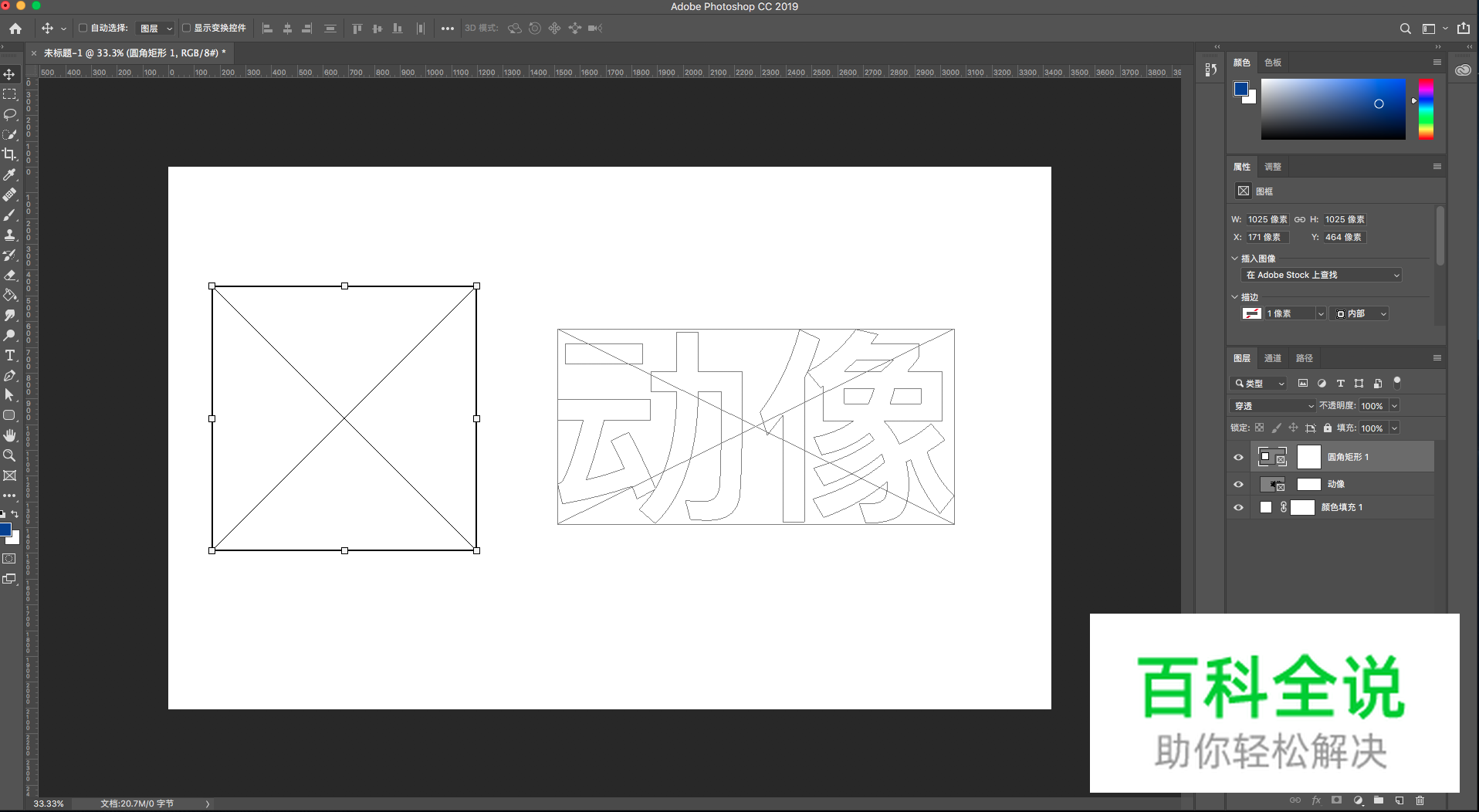The height and width of the screenshot is (812, 1479).
Task: Pick a hue on the color spectrum strip
Action: pos(1426,110)
